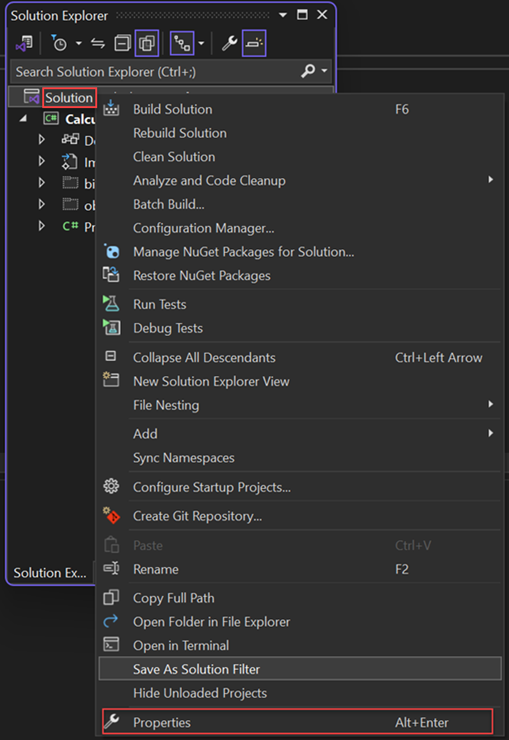Image resolution: width=509 pixels, height=740 pixels.
Task: Click the Search magnifier icon
Action: (308, 71)
